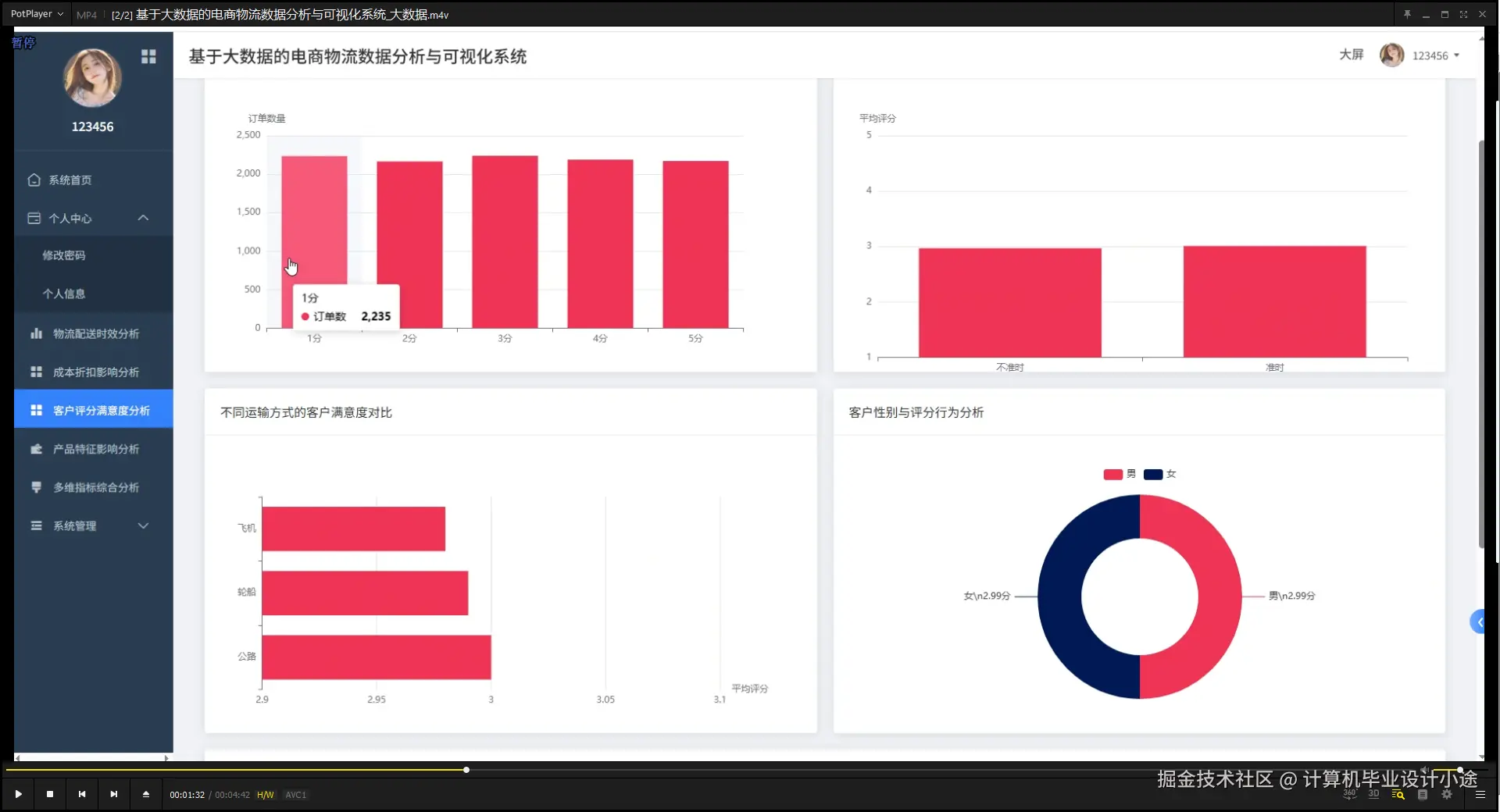1500x812 pixels.
Task: Toggle 3D video mode
Action: tap(1374, 794)
